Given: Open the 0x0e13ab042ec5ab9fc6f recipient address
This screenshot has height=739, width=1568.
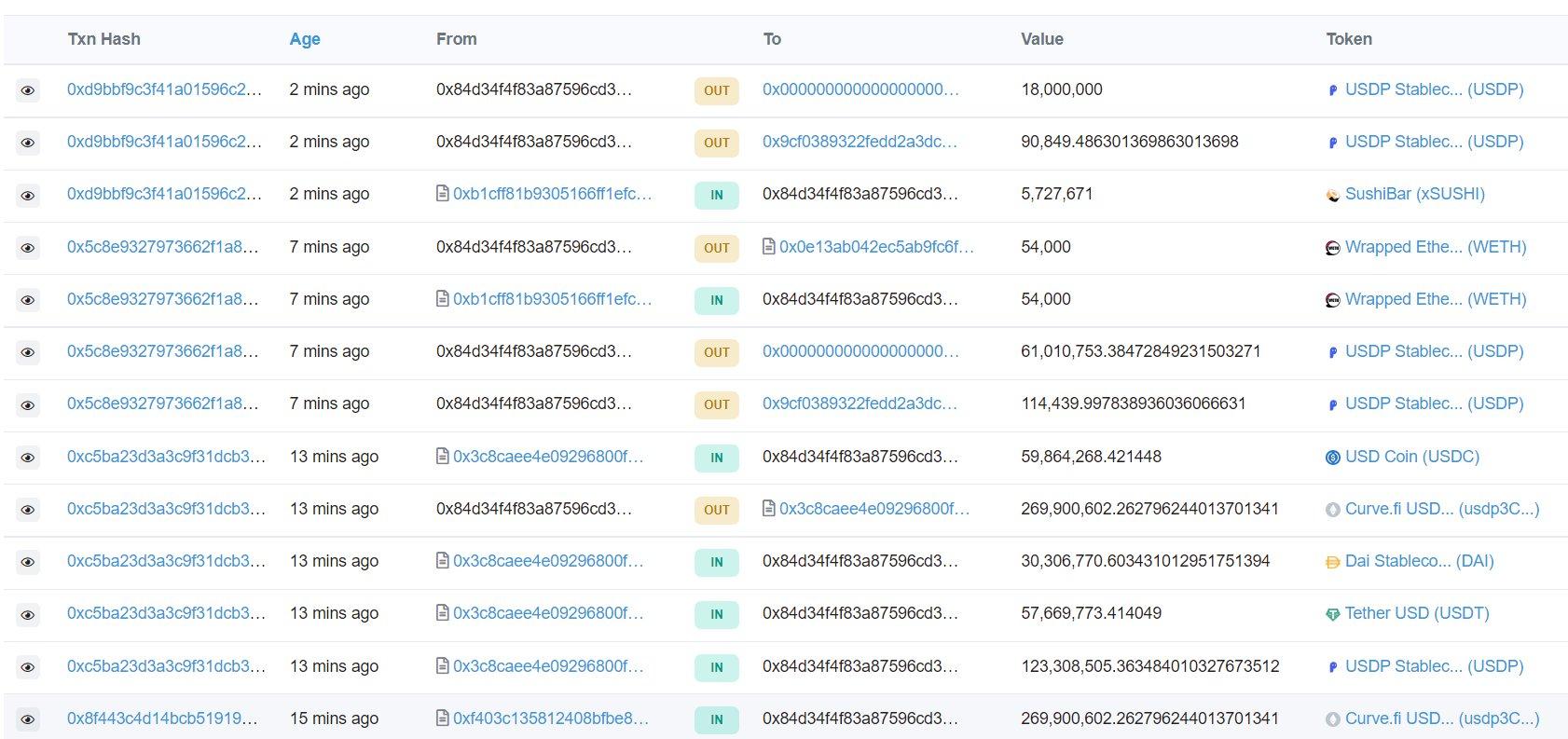Looking at the screenshot, I should [x=876, y=247].
